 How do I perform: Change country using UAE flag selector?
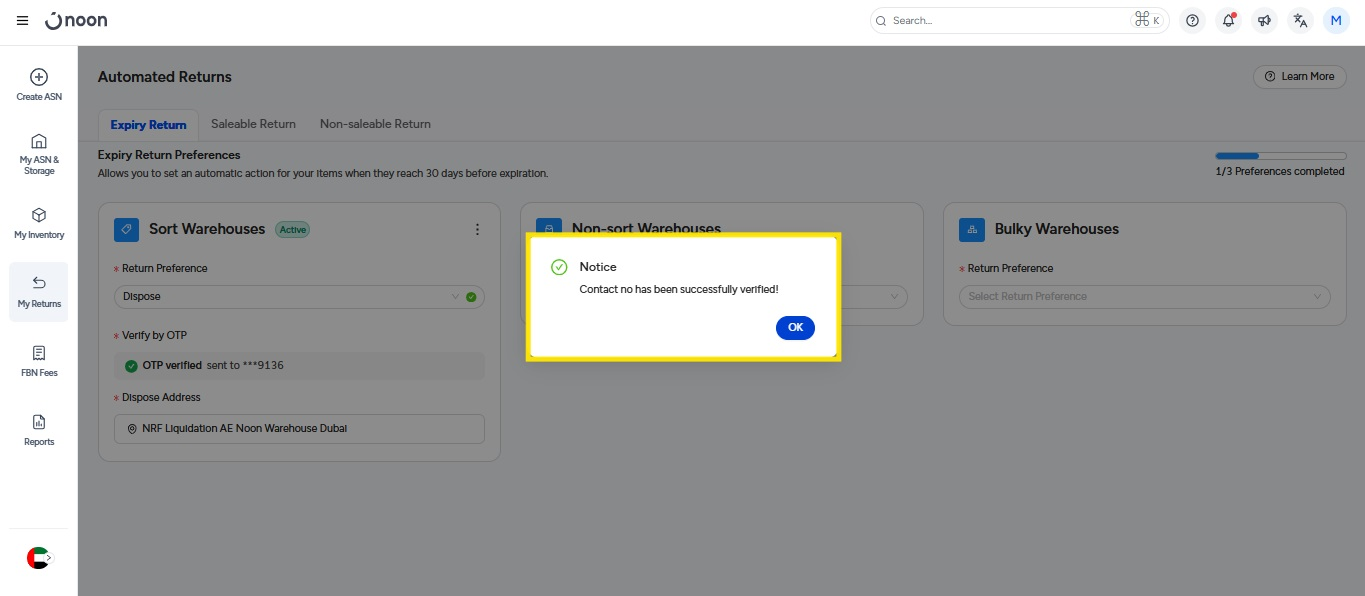pos(38,558)
